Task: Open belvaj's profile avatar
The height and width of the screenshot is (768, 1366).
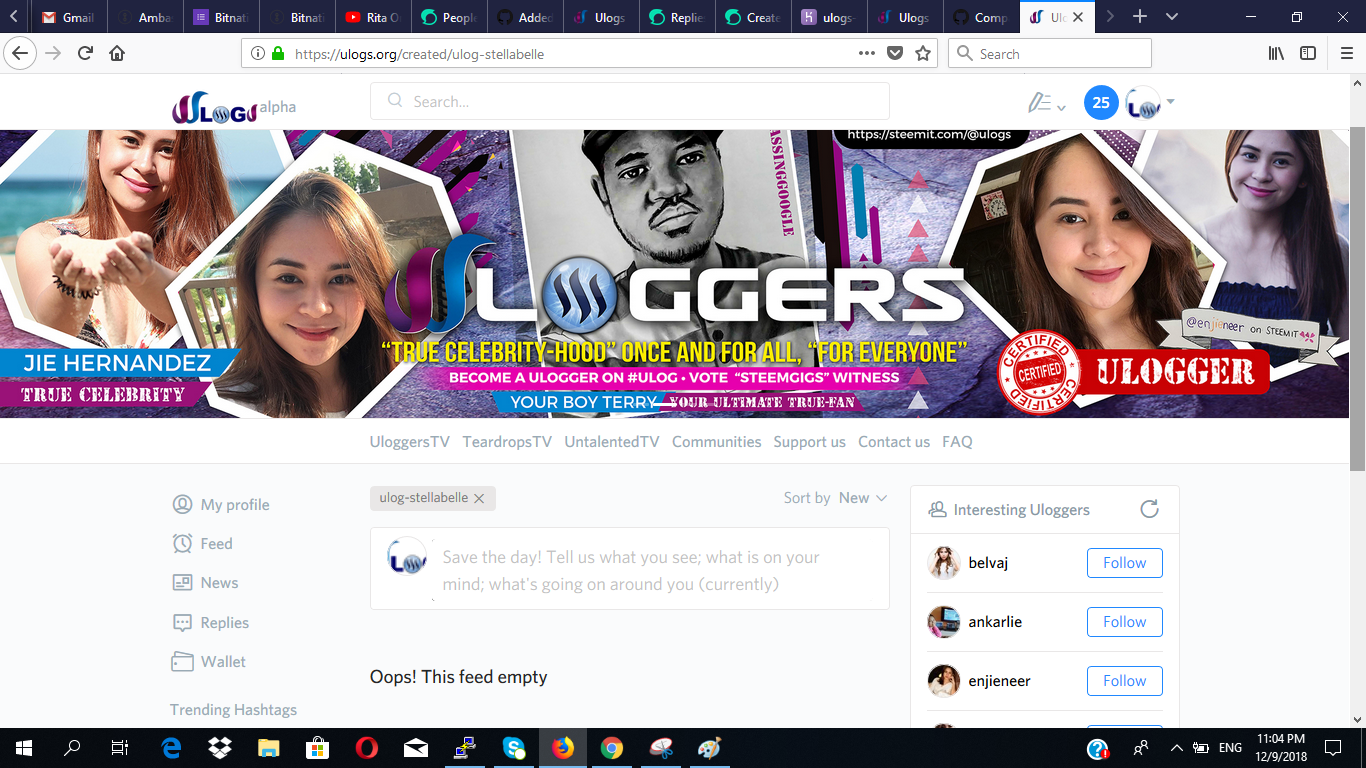Action: 944,563
